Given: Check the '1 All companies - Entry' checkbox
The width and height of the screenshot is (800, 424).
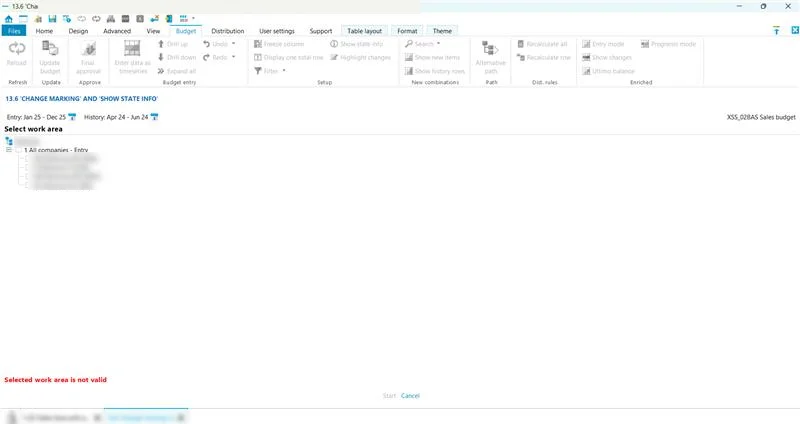Looking at the screenshot, I should click(x=18, y=150).
